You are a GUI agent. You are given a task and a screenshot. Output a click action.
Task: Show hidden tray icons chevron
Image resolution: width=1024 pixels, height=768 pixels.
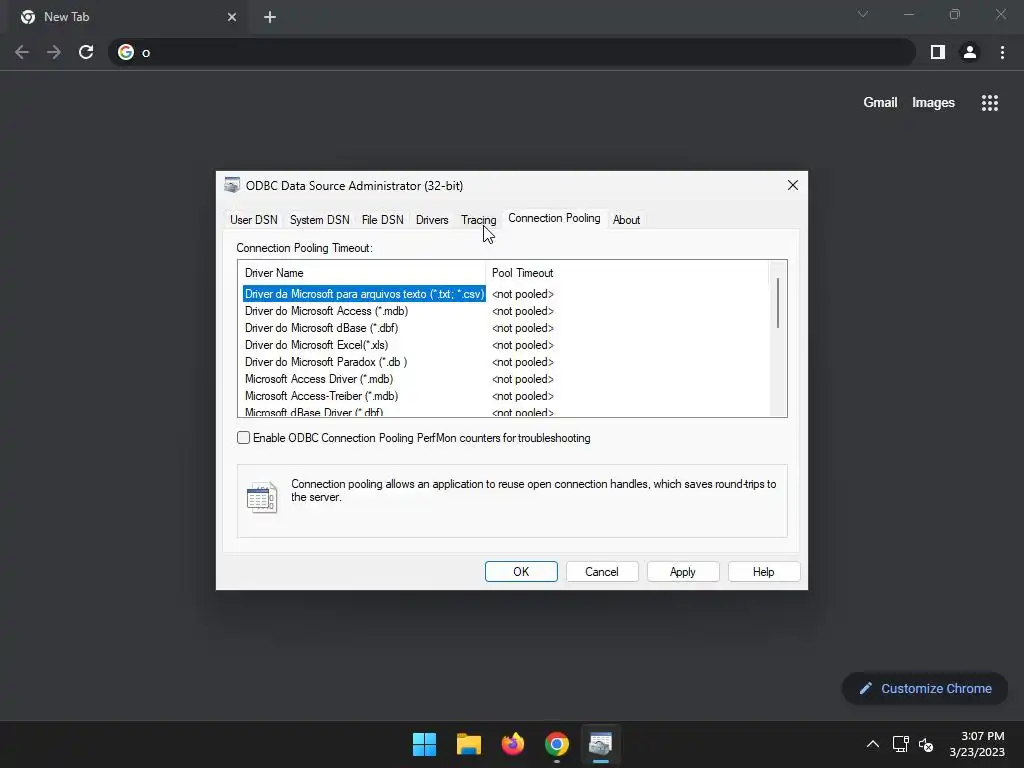pyautogui.click(x=872, y=744)
